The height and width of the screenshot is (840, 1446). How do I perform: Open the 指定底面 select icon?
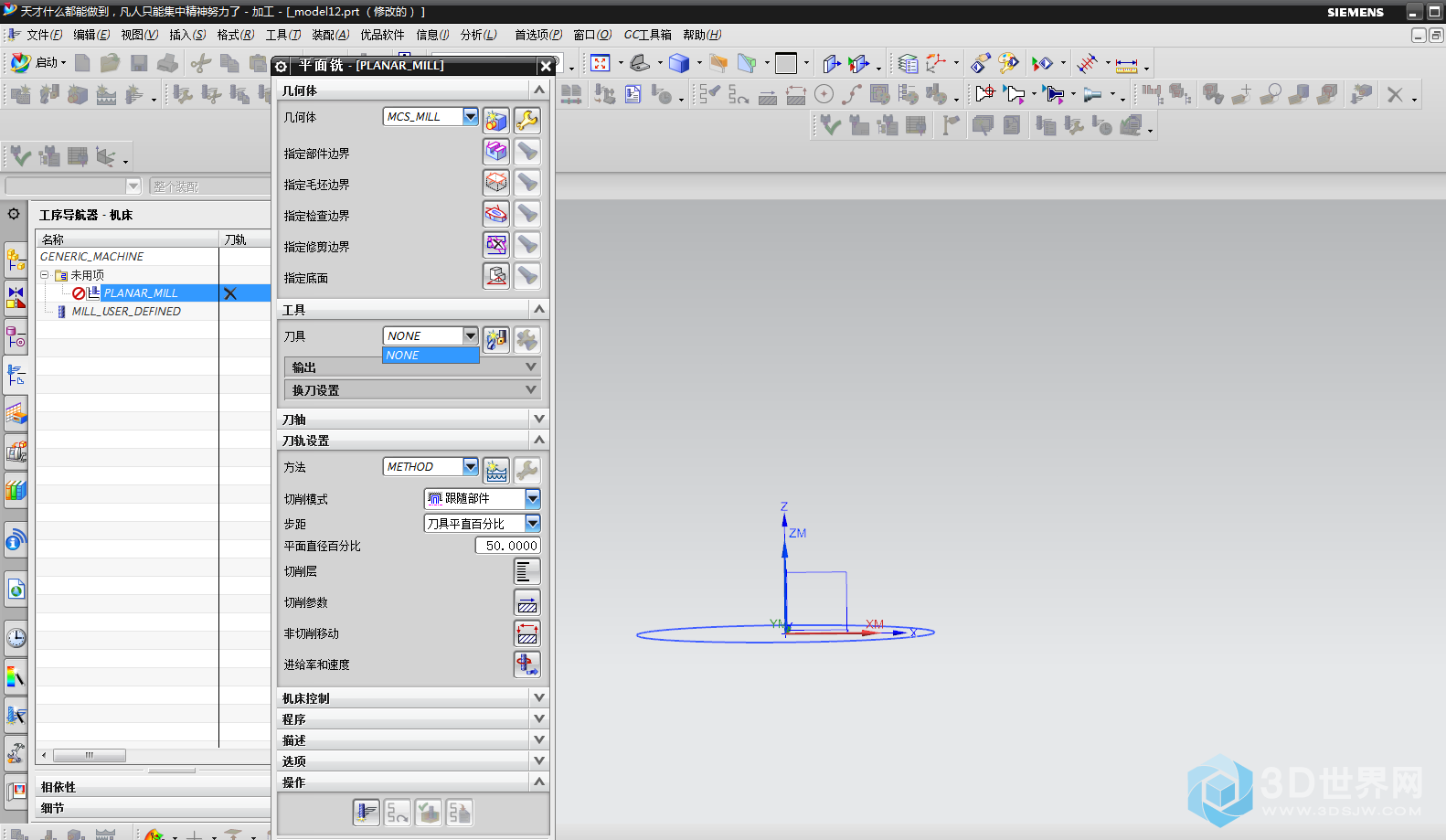point(496,276)
